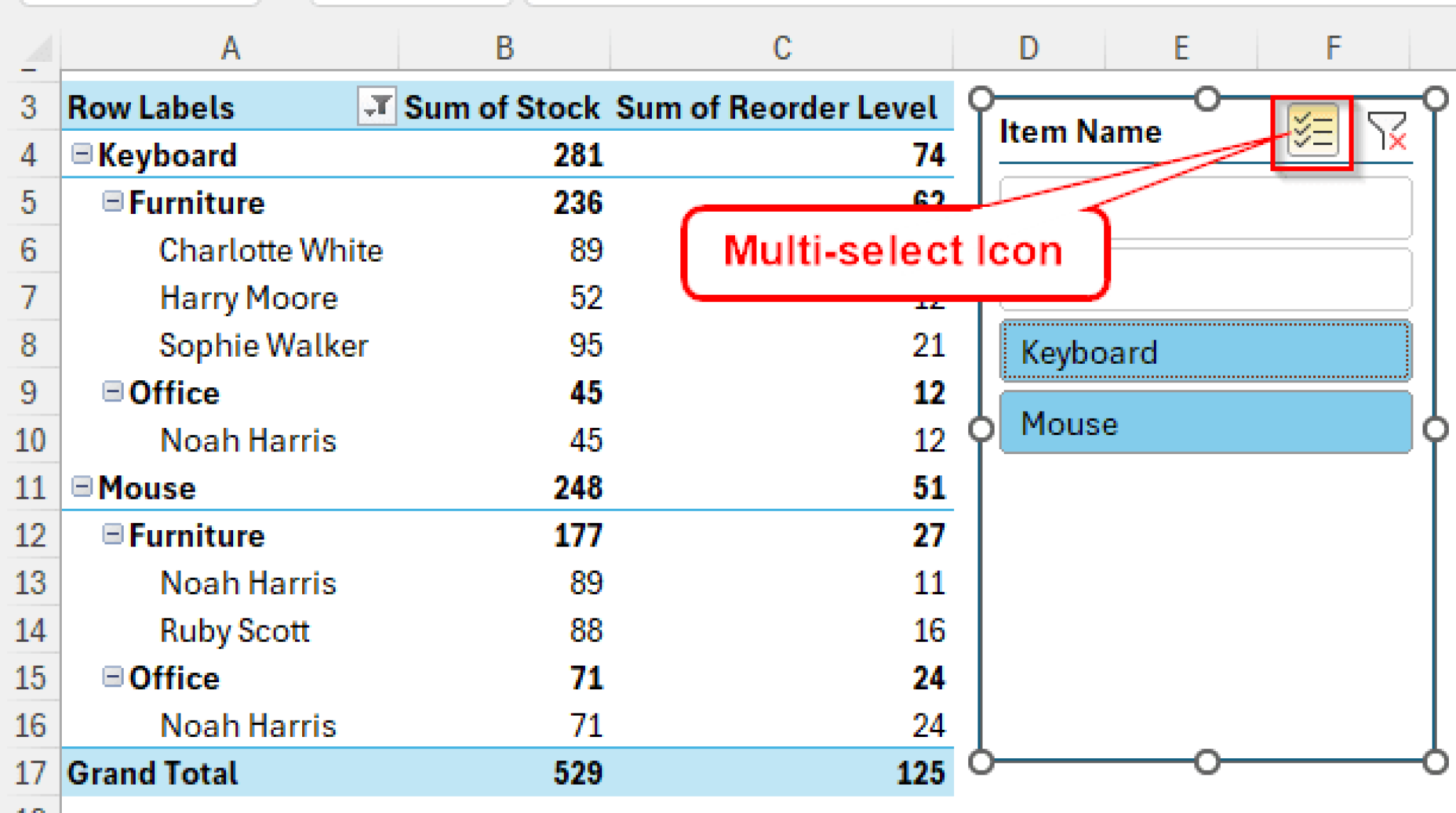Screen dimensions: 1456x813
Task: Select column F header
Action: 1331,47
